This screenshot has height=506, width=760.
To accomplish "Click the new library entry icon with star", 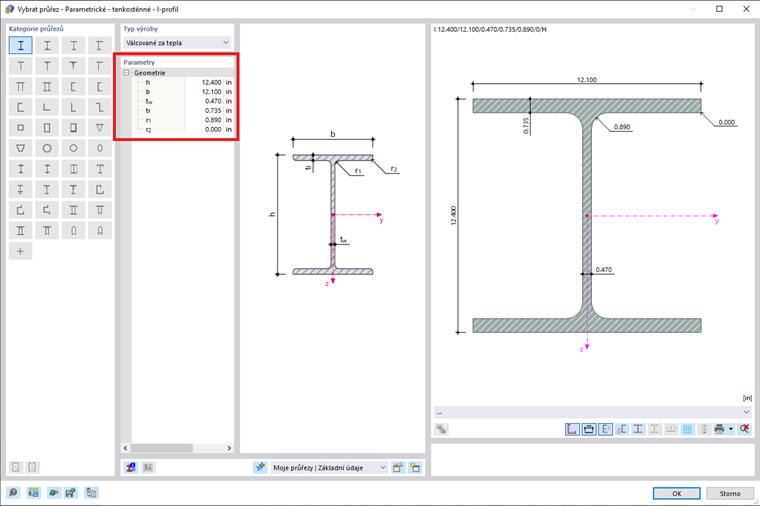I will point(415,467).
